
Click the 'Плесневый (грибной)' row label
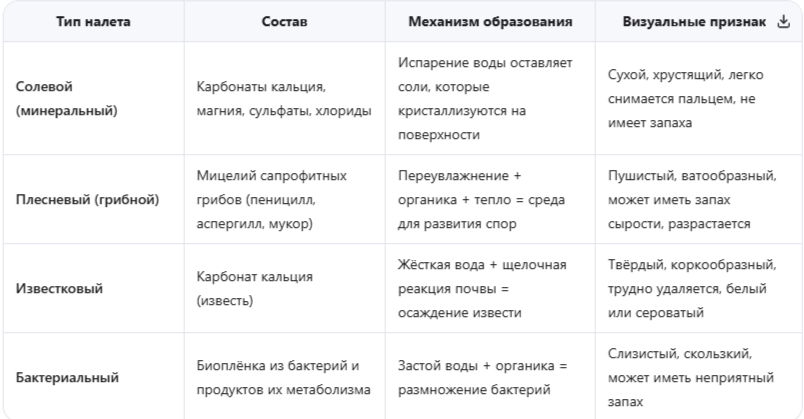pos(88,199)
